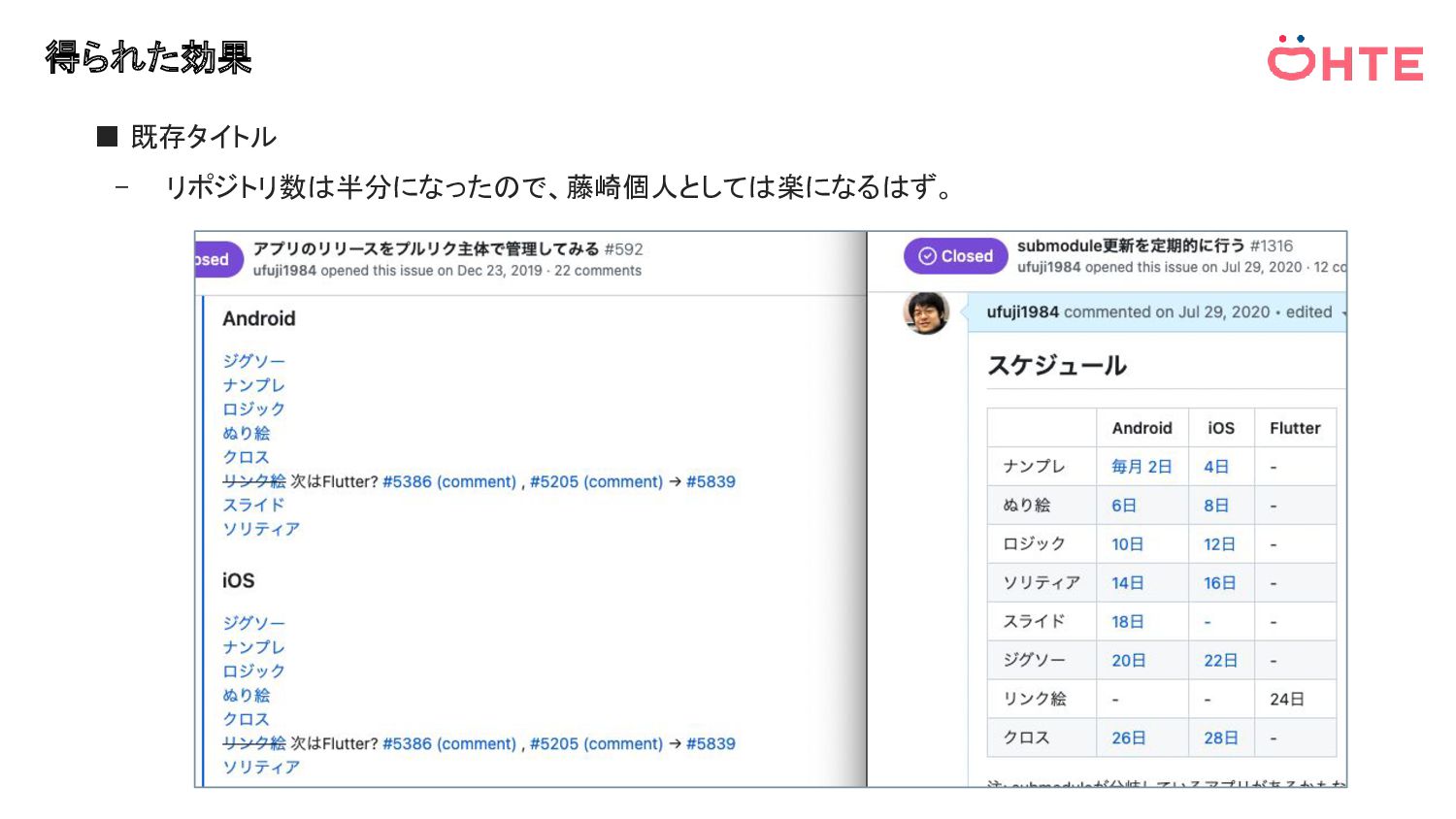Open the 16日 iOS link for ソリティア
Viewport: 1456px width, 819px height.
(x=1220, y=583)
